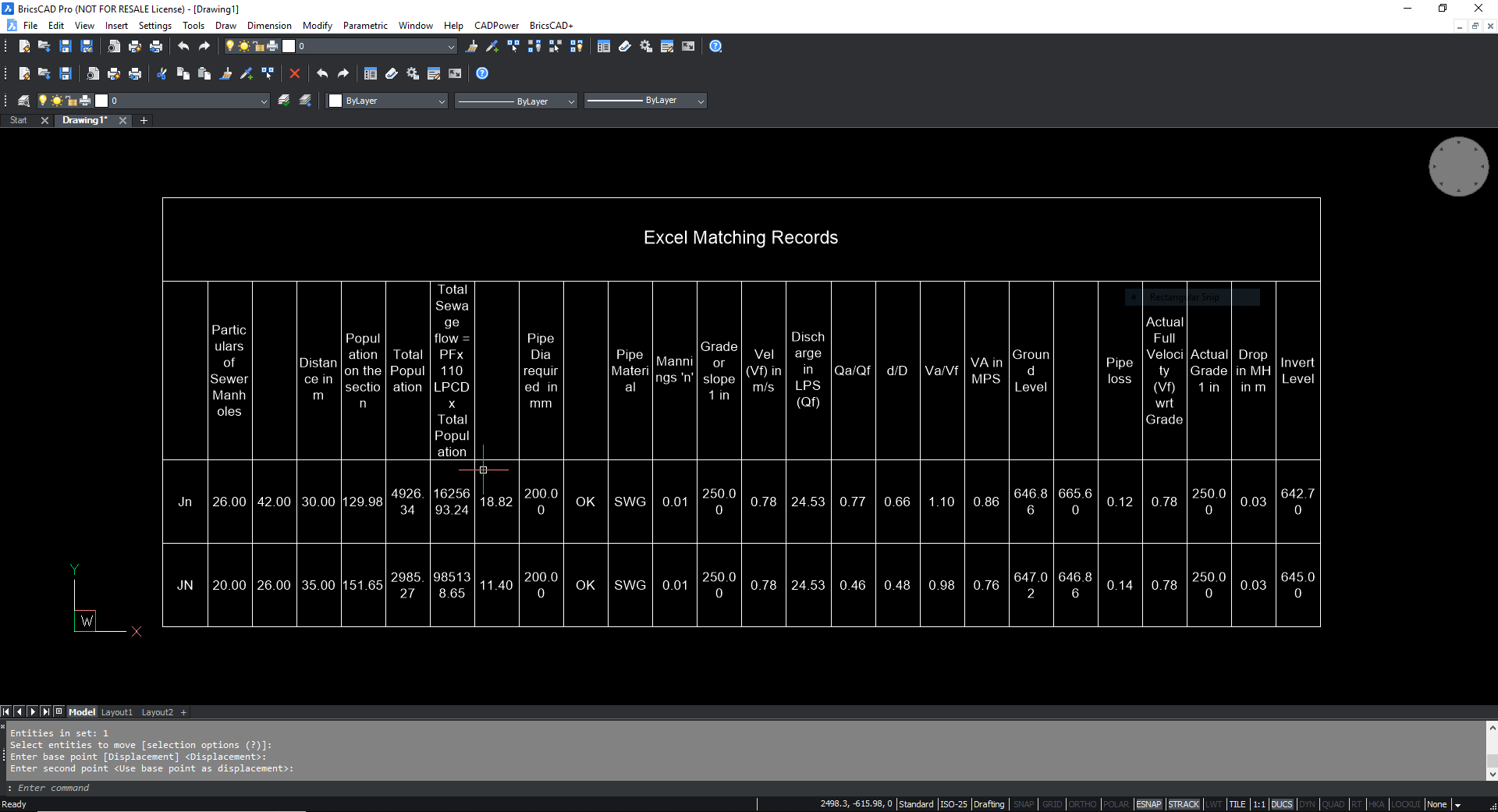This screenshot has height=812, width=1498.
Task: Click the Paste clipboard icon
Action: click(x=204, y=73)
